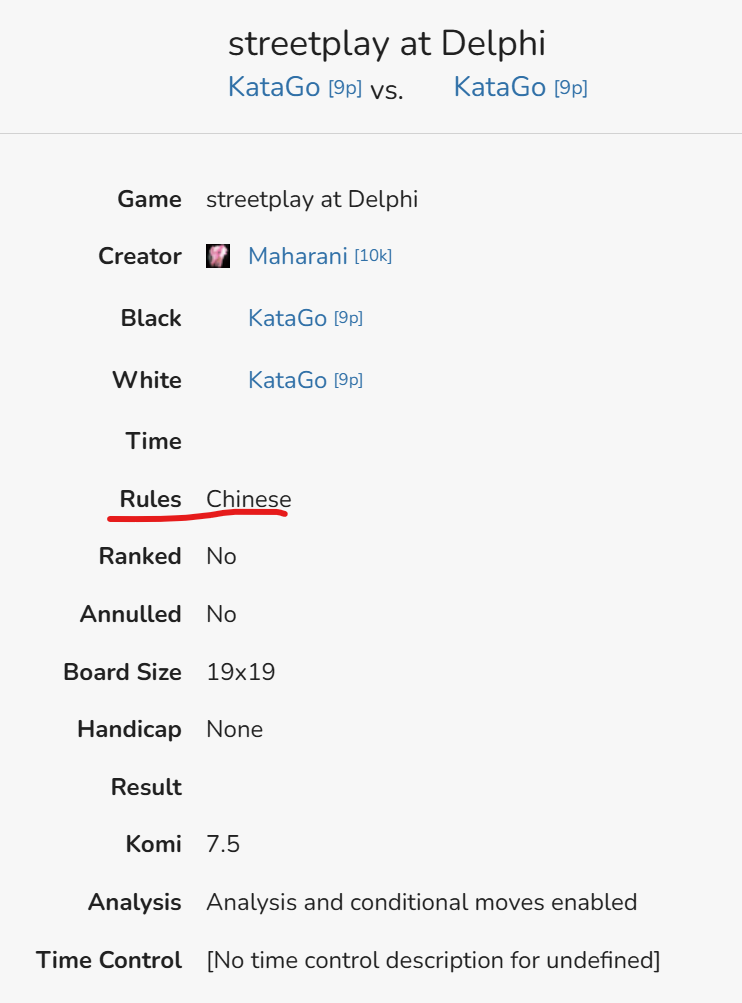
Task: Click the Ranked value No
Action: 221,557
